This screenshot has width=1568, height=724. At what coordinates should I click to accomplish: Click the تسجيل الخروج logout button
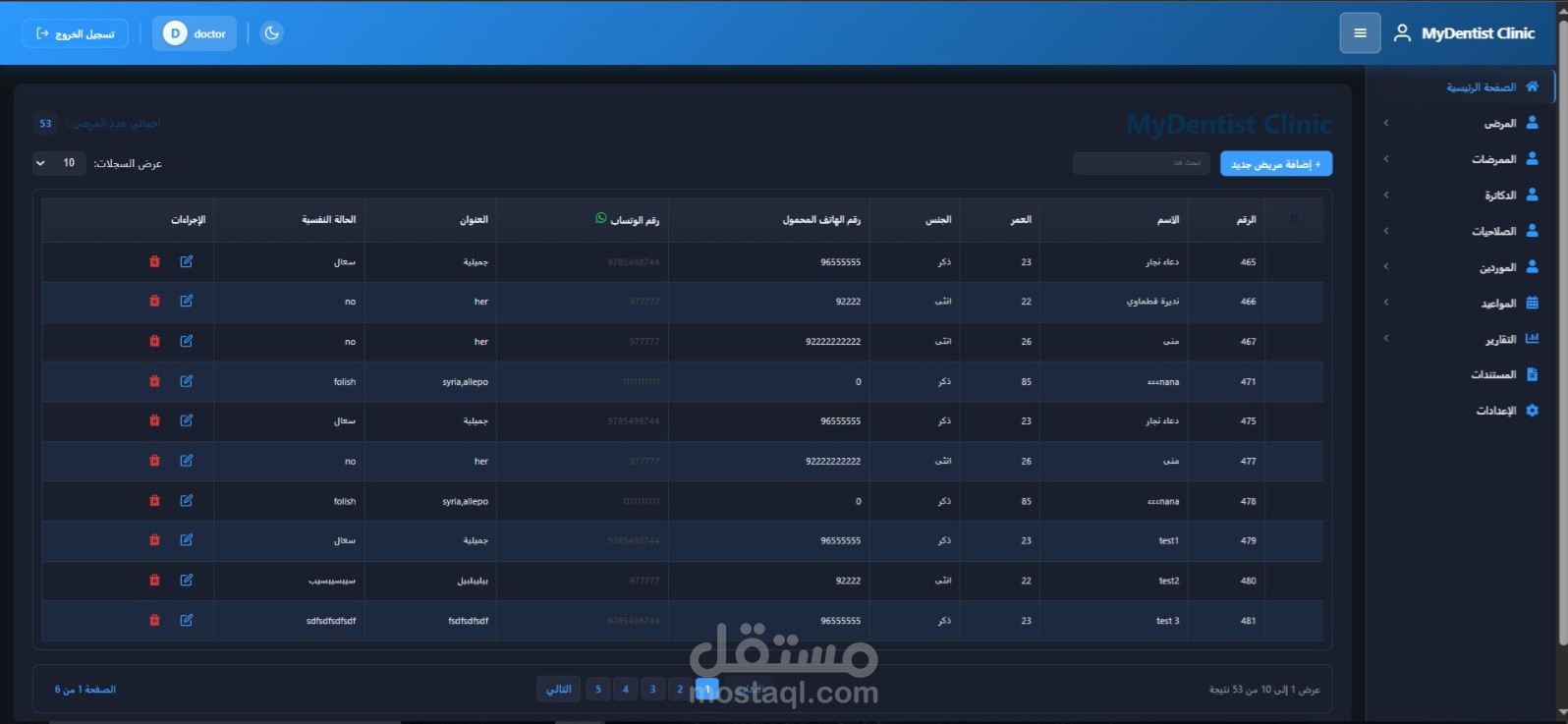[x=76, y=33]
